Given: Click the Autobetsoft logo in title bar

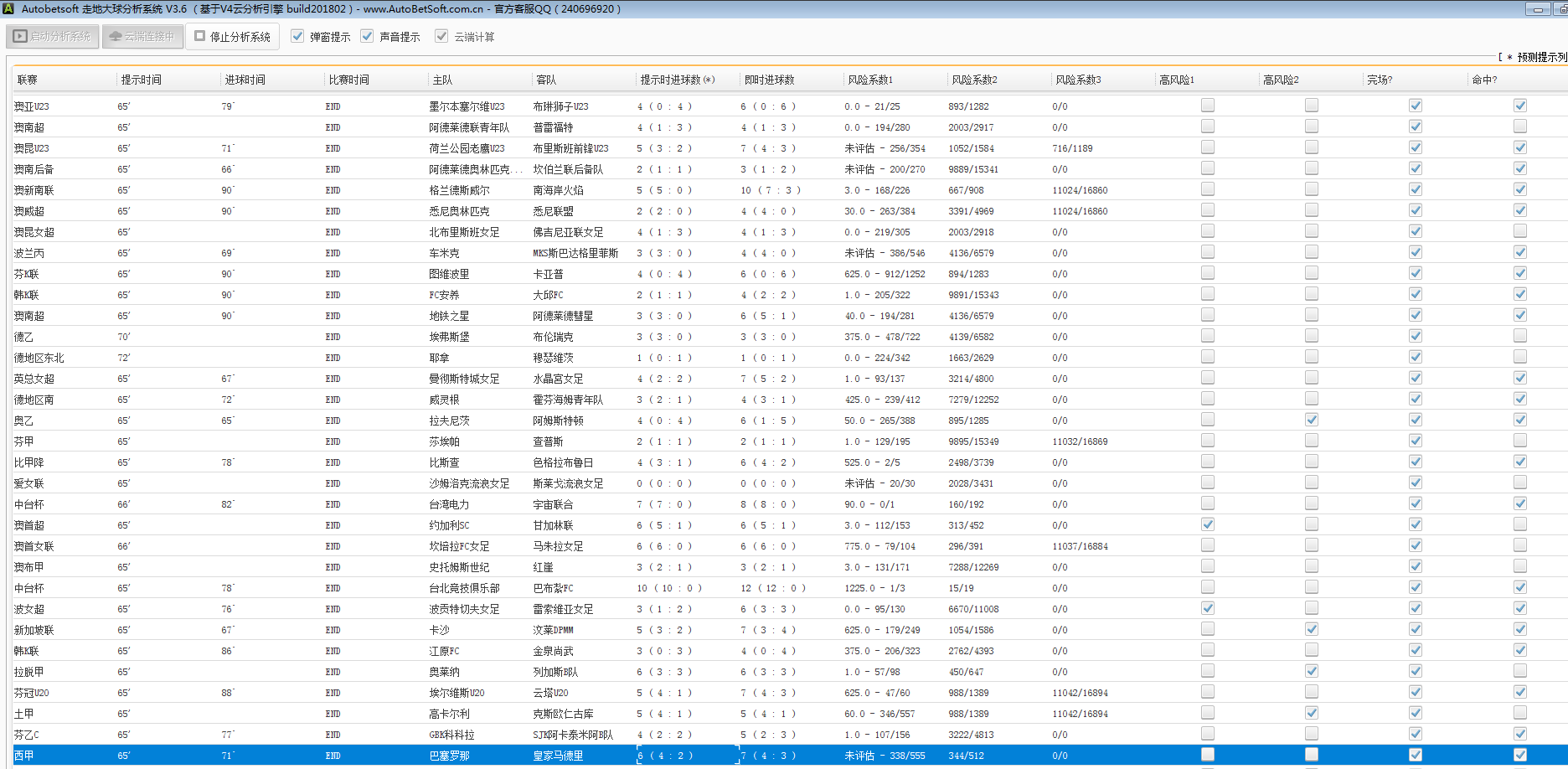Looking at the screenshot, I should pos(9,9).
